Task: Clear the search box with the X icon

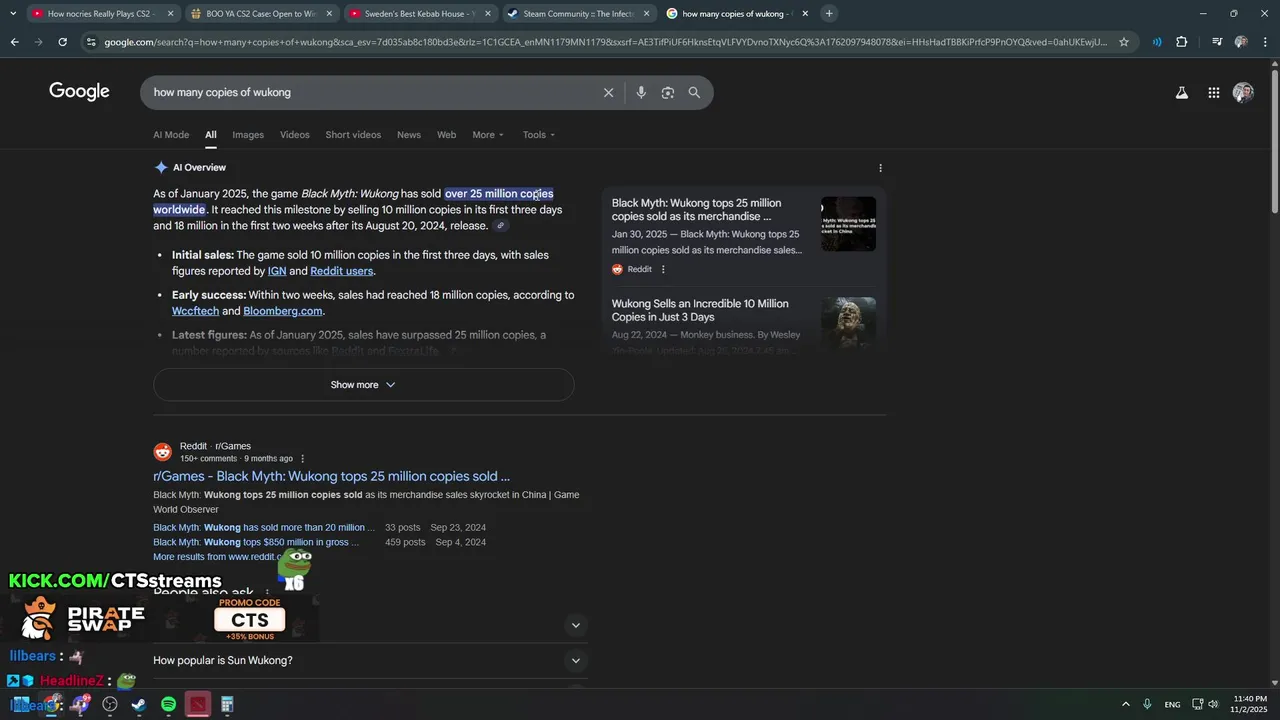Action: point(608,92)
